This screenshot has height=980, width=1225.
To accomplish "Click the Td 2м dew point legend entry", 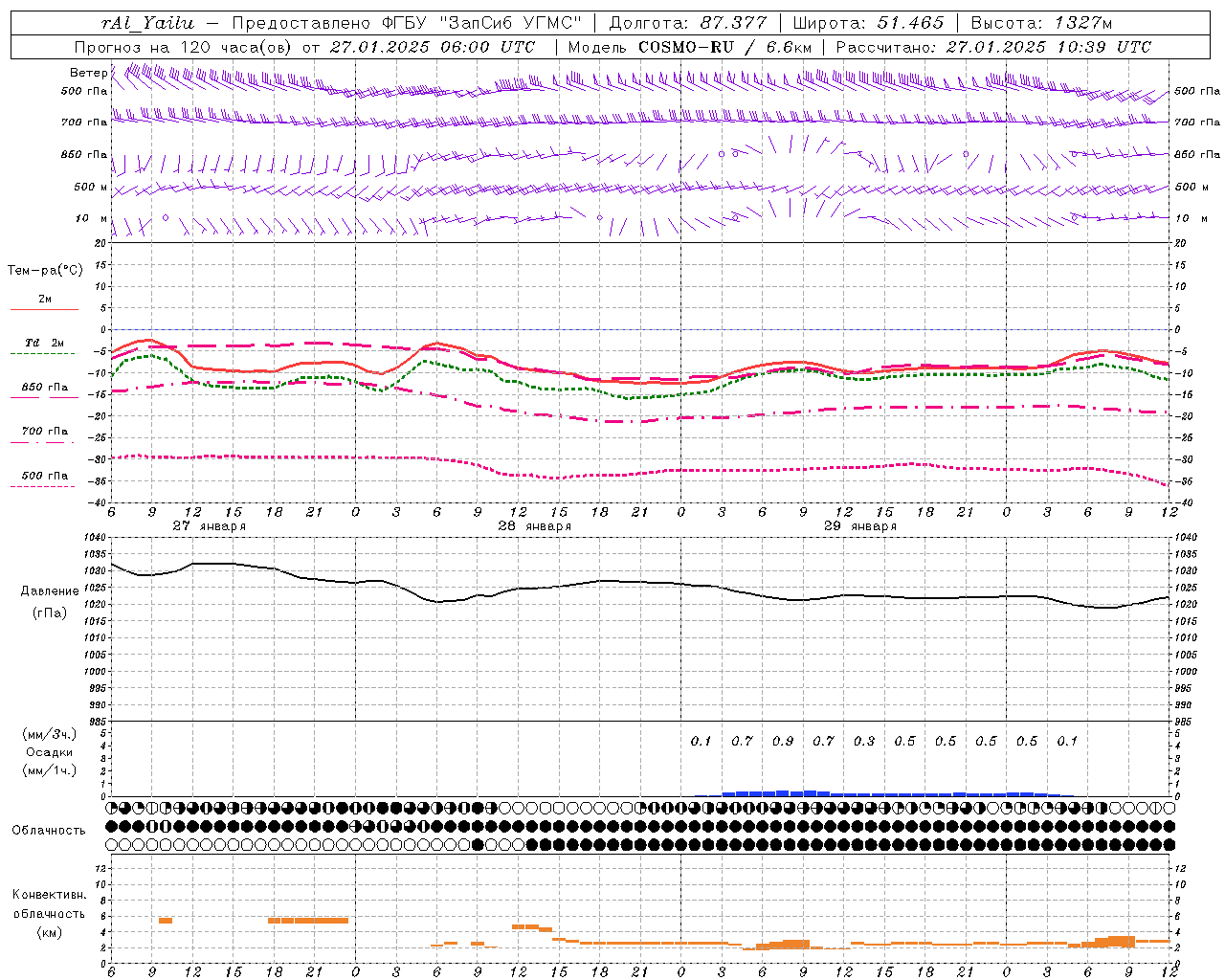I will 44,343.
